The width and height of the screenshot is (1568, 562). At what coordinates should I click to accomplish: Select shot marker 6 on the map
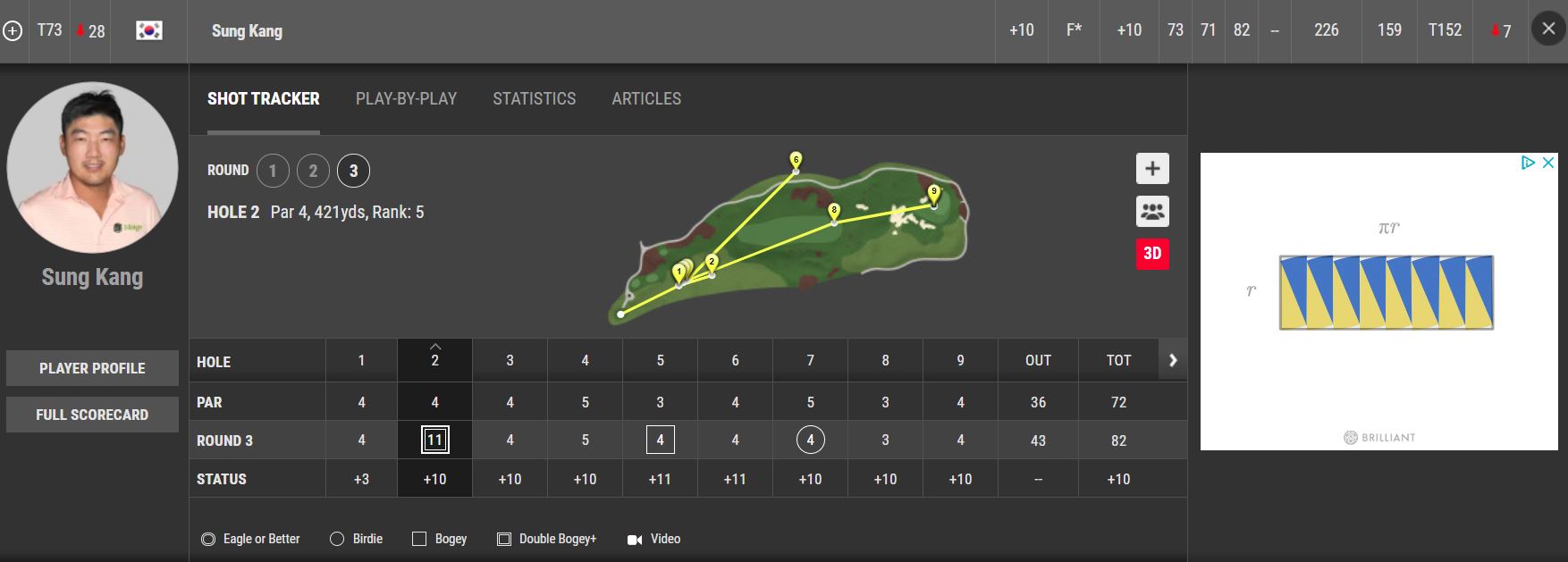pos(796,161)
